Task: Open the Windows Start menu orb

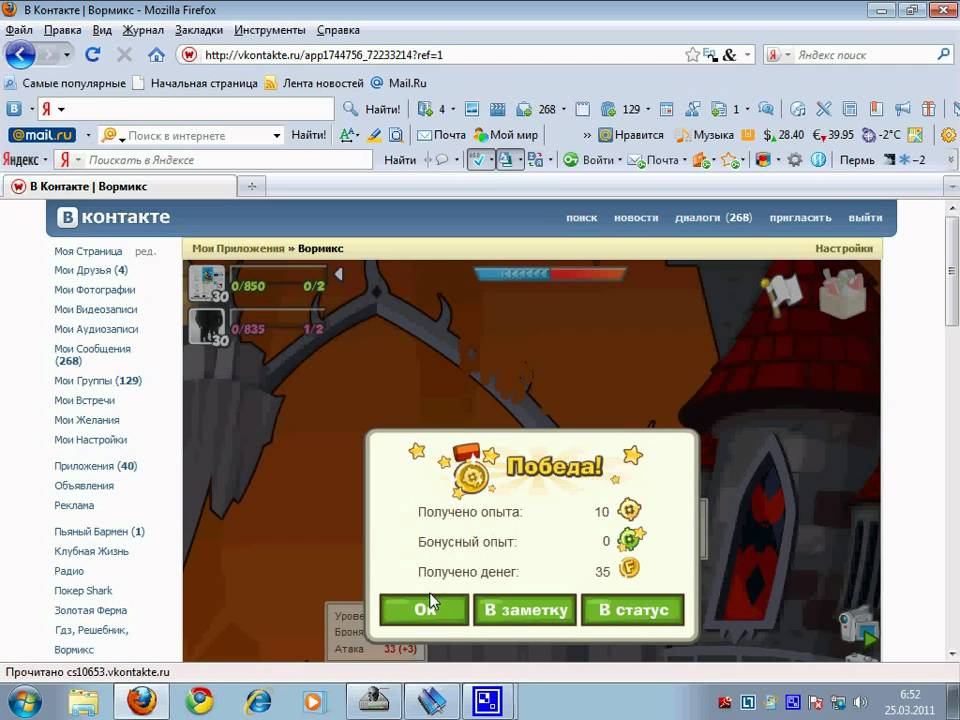Action: [x=25, y=702]
